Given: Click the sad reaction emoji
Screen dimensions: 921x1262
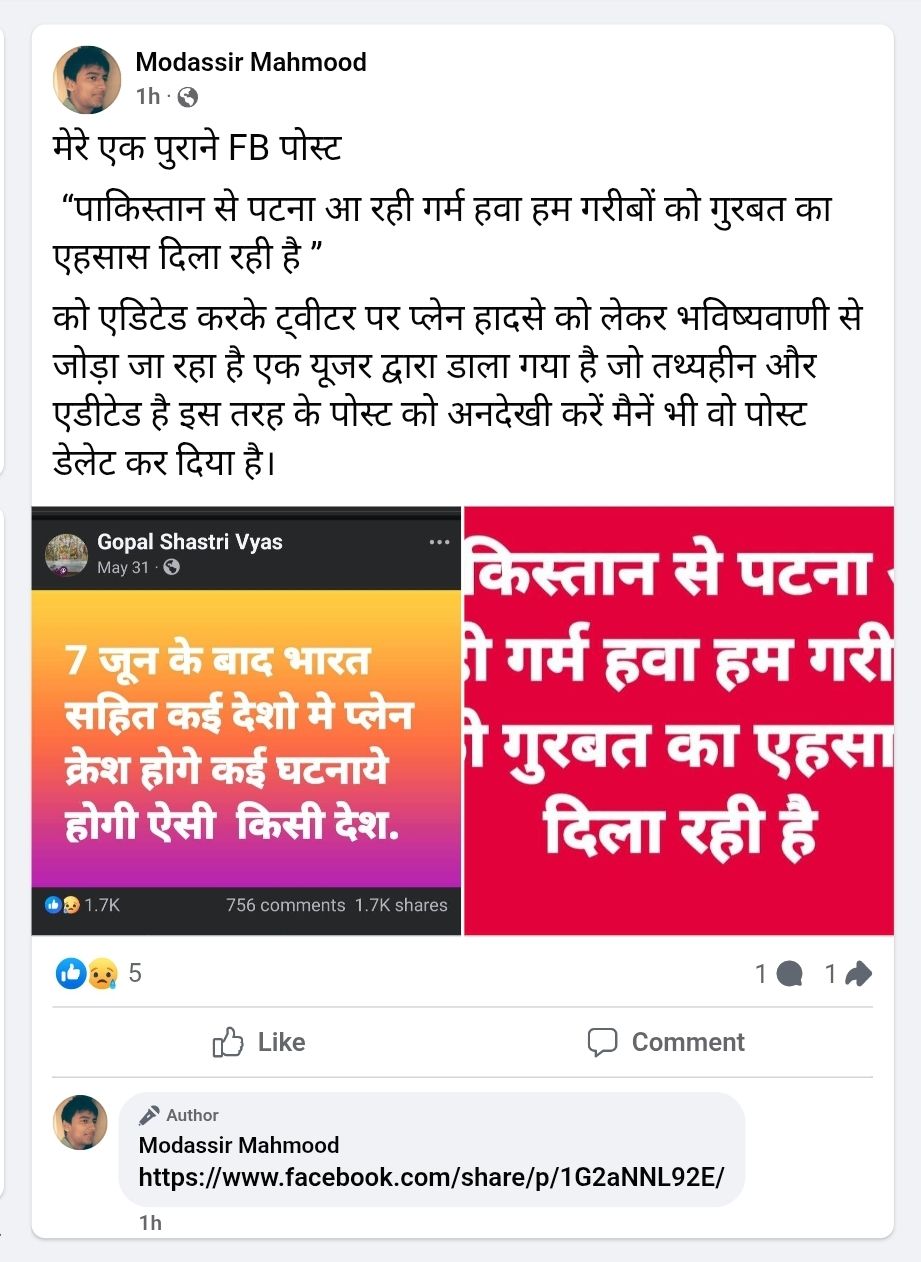Looking at the screenshot, I should coord(101,973).
